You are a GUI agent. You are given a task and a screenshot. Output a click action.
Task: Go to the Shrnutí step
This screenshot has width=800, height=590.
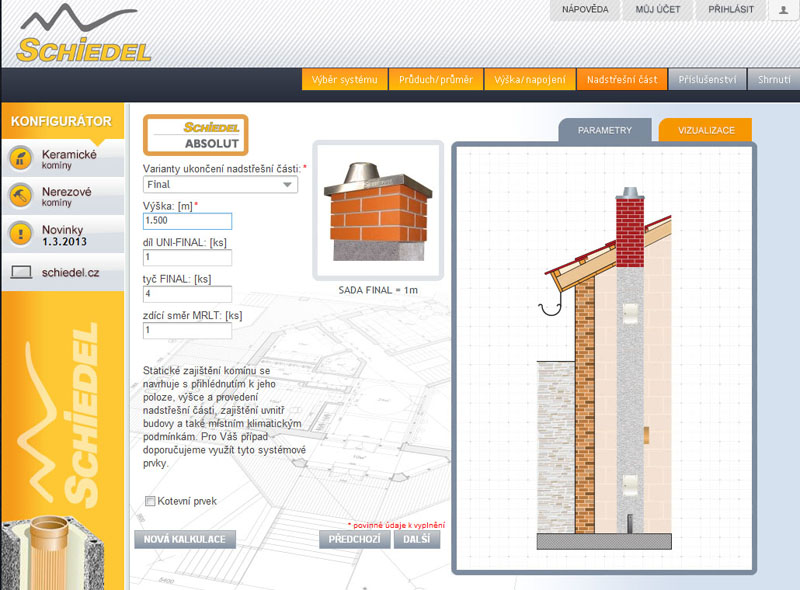tap(774, 80)
